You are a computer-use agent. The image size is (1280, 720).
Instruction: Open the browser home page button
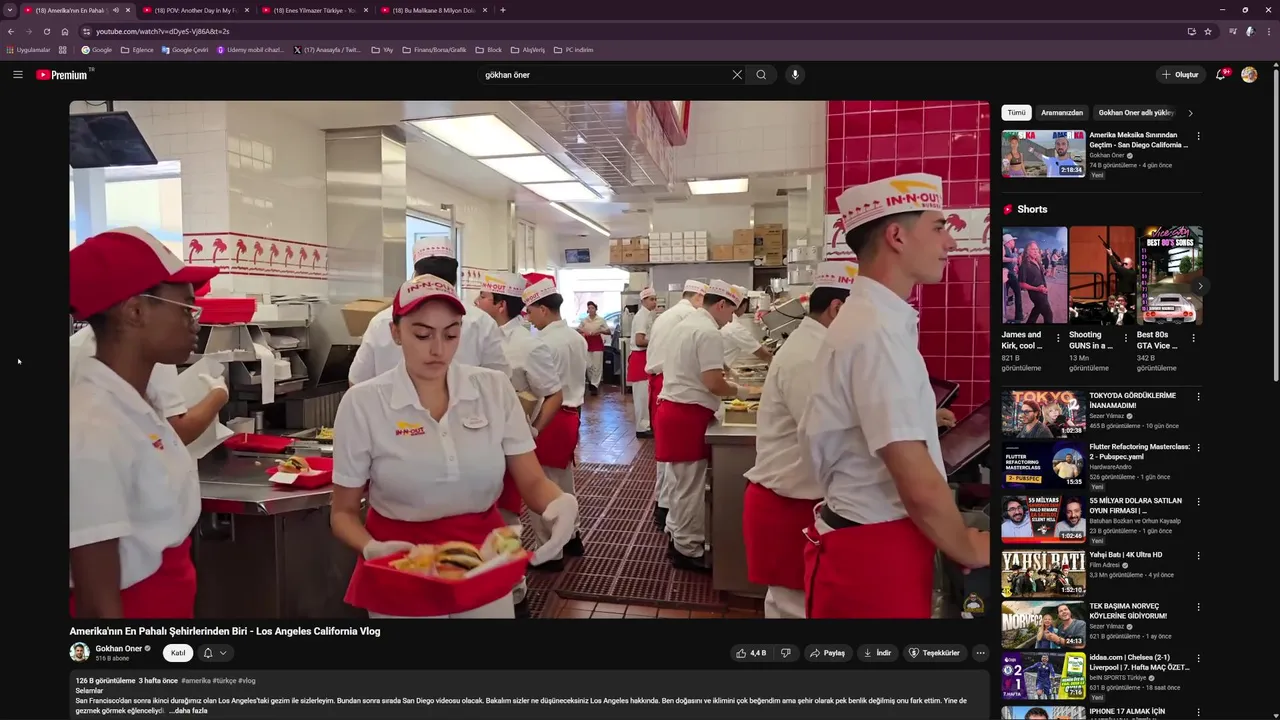pos(65,31)
